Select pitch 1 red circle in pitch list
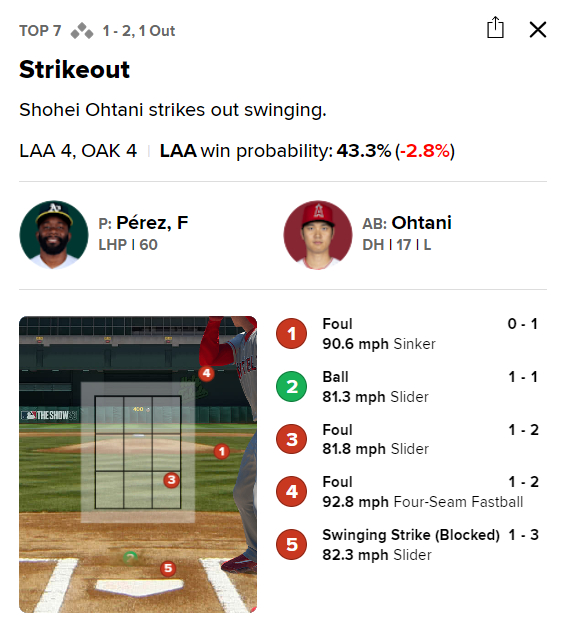 click(291, 334)
